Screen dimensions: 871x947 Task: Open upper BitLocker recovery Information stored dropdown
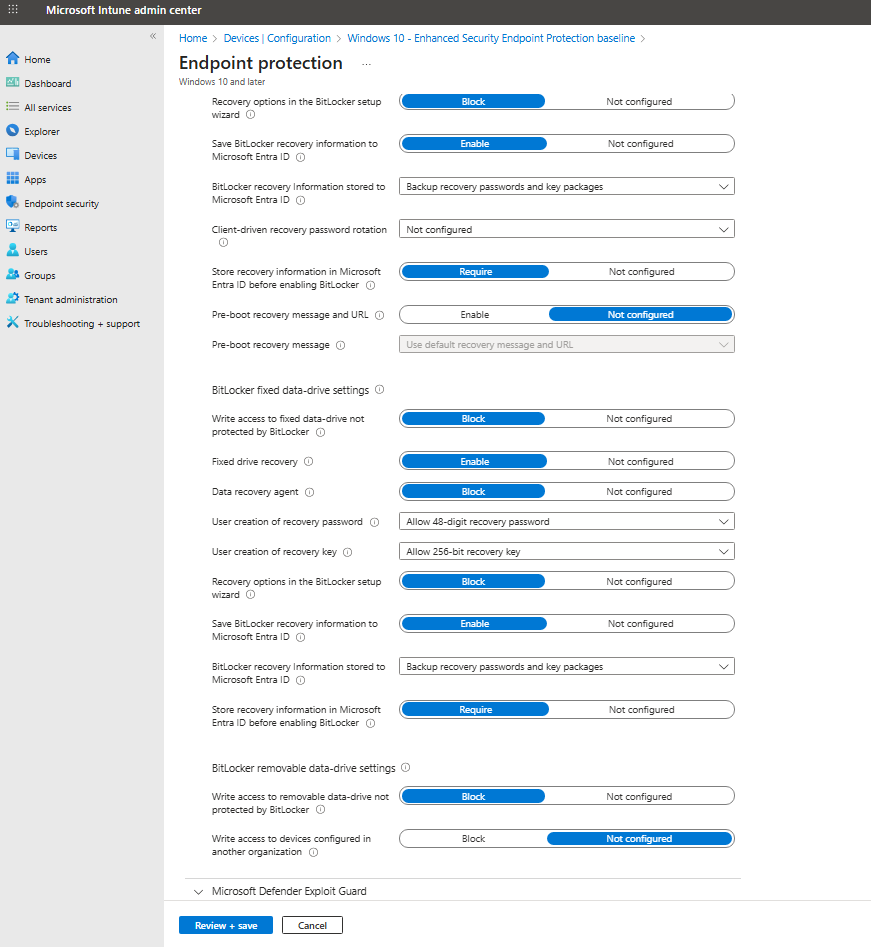(x=567, y=187)
